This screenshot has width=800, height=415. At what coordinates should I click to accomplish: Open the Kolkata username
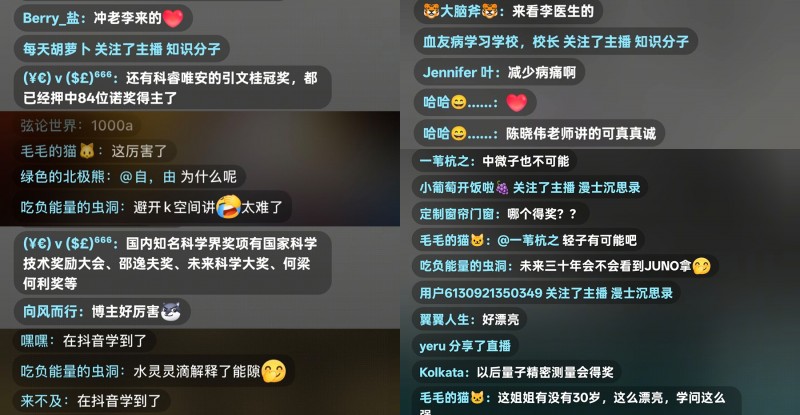pyautogui.click(x=441, y=372)
